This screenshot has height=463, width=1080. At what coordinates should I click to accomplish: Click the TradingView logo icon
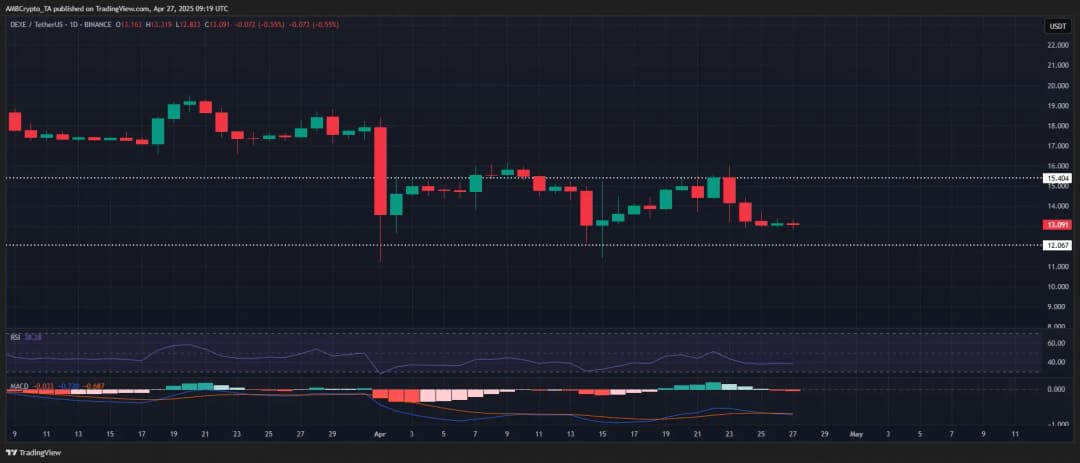12,451
